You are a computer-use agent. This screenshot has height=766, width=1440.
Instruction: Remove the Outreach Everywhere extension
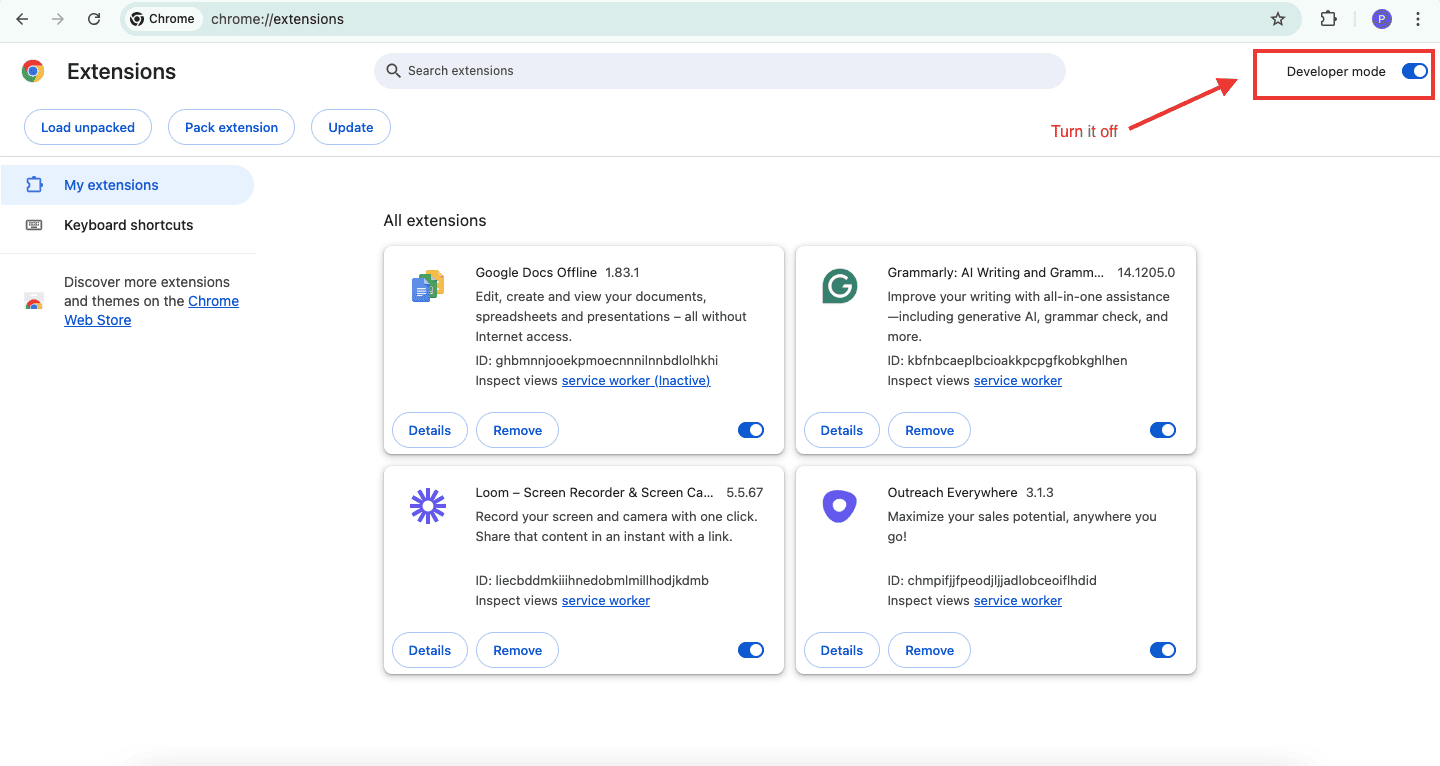pos(930,650)
